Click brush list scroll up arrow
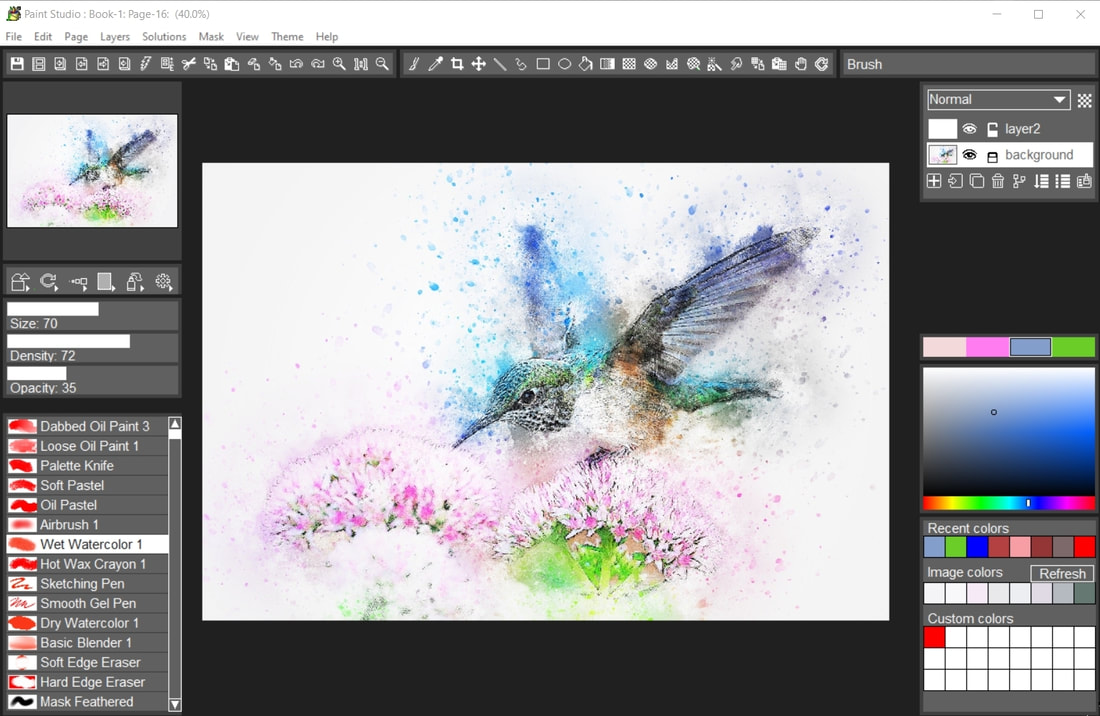Image resolution: width=1100 pixels, height=716 pixels. [x=175, y=424]
